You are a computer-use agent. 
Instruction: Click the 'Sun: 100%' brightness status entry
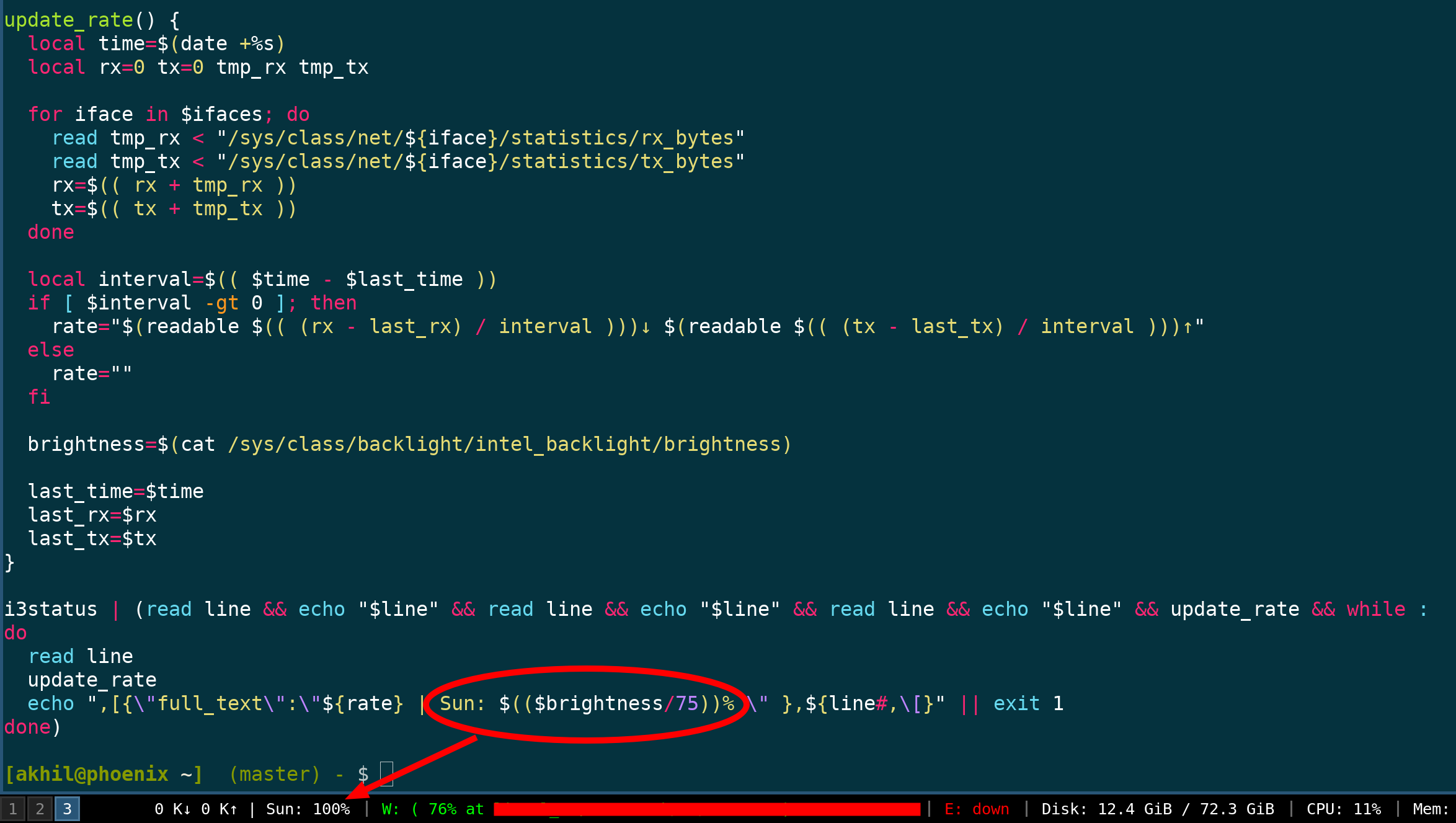[x=308, y=809]
